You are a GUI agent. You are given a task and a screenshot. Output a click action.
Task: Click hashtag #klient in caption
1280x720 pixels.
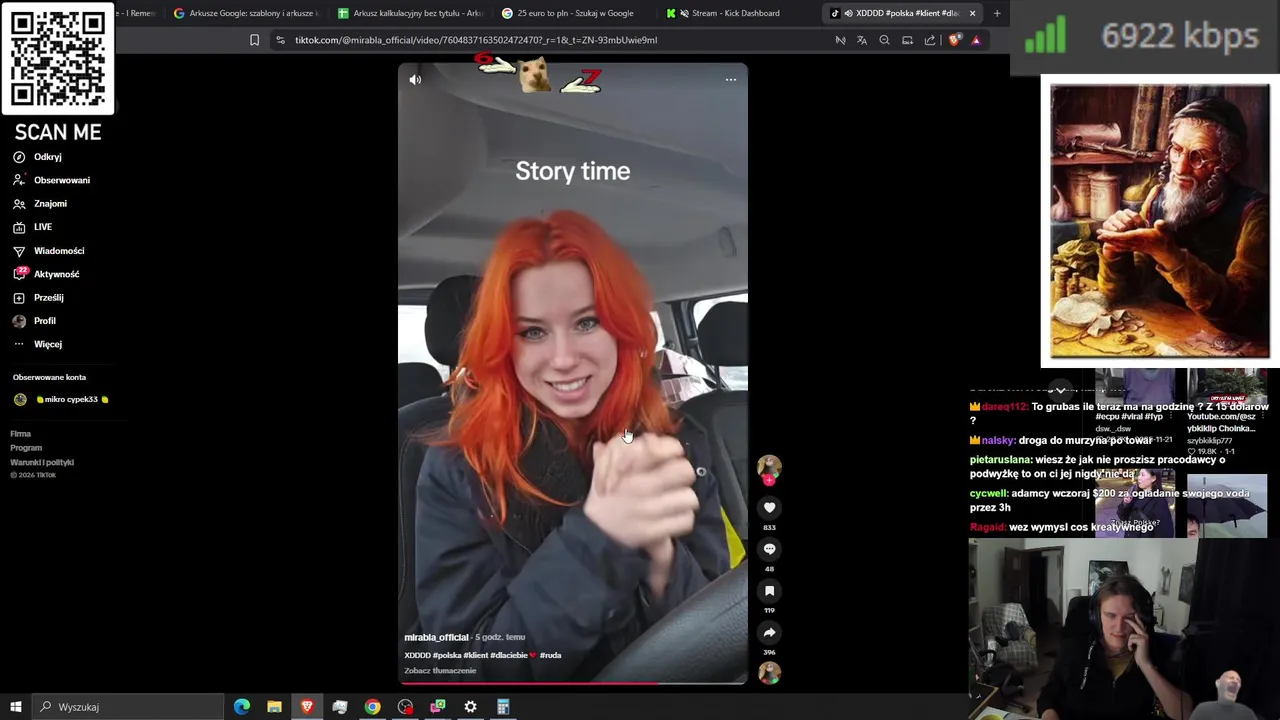(475, 655)
